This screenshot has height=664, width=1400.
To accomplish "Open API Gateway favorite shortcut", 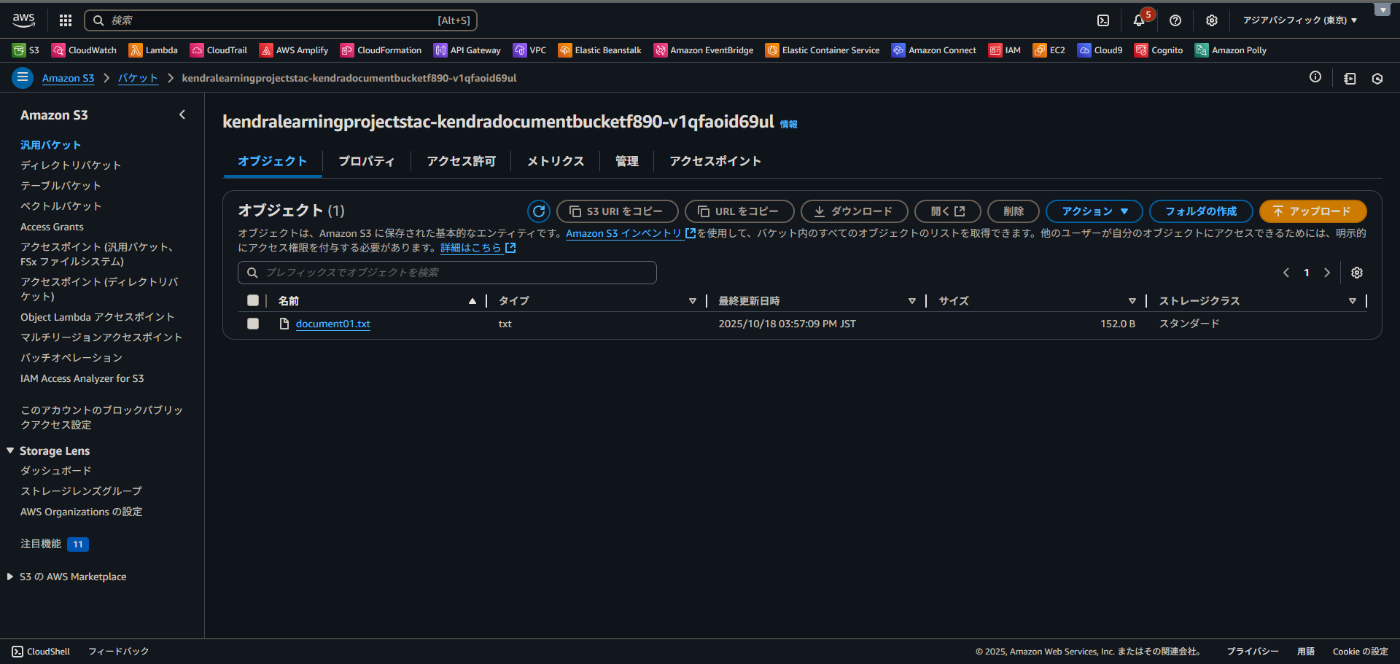I will click(467, 50).
